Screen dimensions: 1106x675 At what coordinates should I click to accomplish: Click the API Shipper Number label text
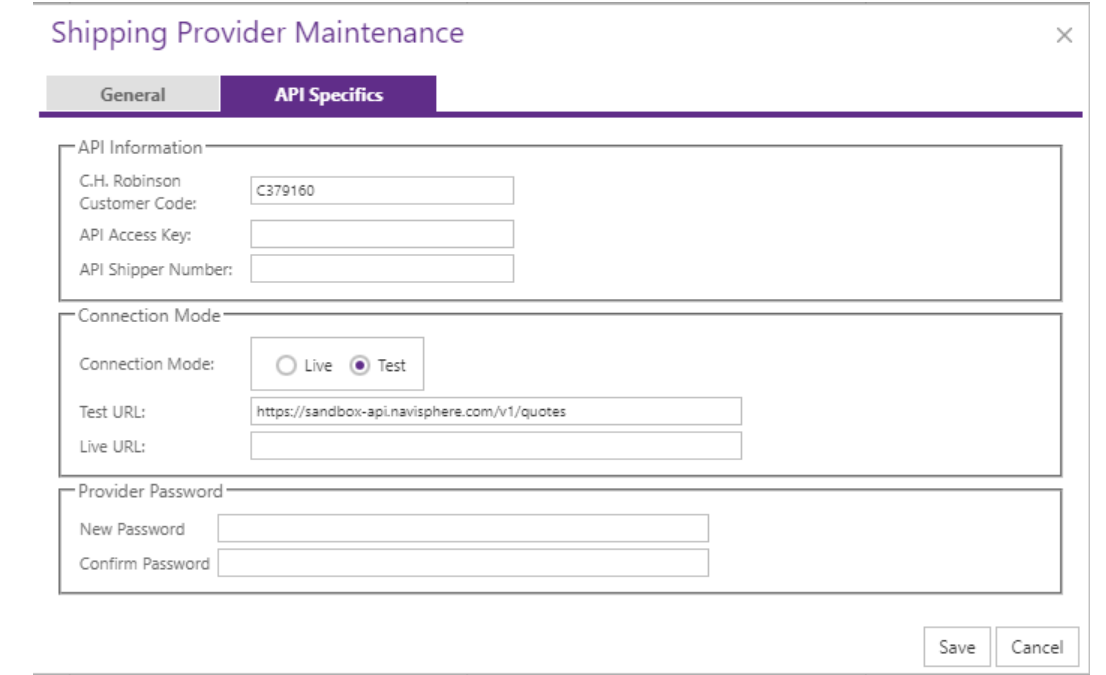pos(155,269)
